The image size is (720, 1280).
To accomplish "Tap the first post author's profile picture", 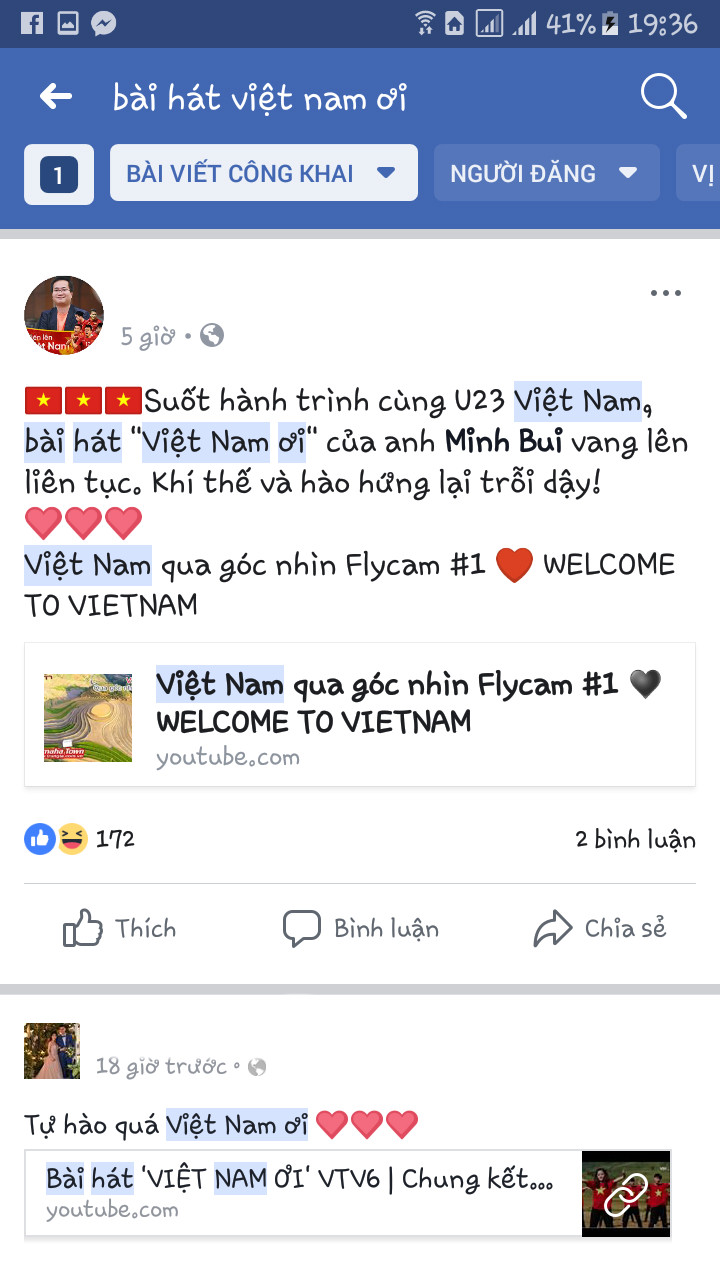I will point(64,316).
